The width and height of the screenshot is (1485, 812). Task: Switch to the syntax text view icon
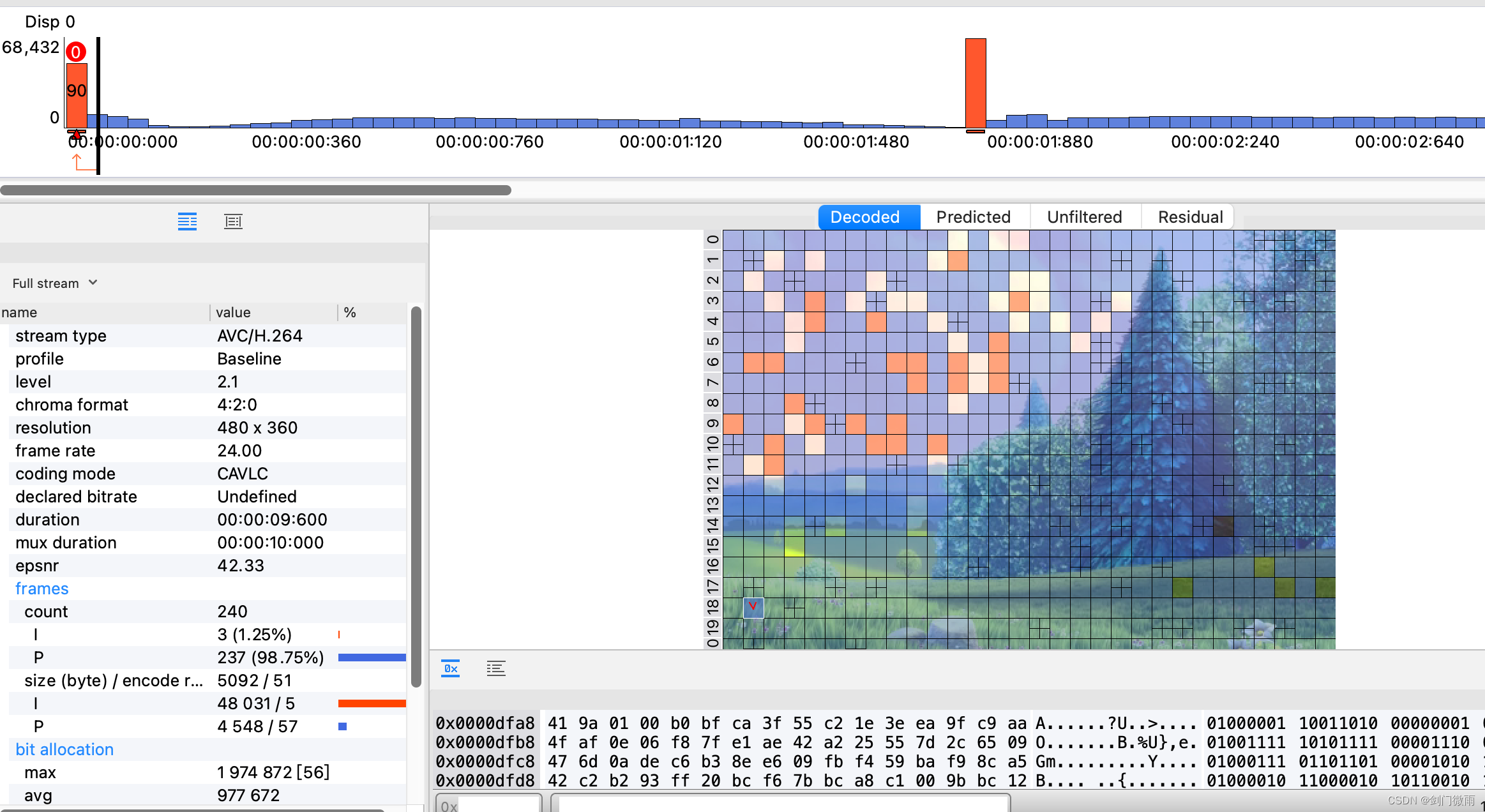pos(496,668)
